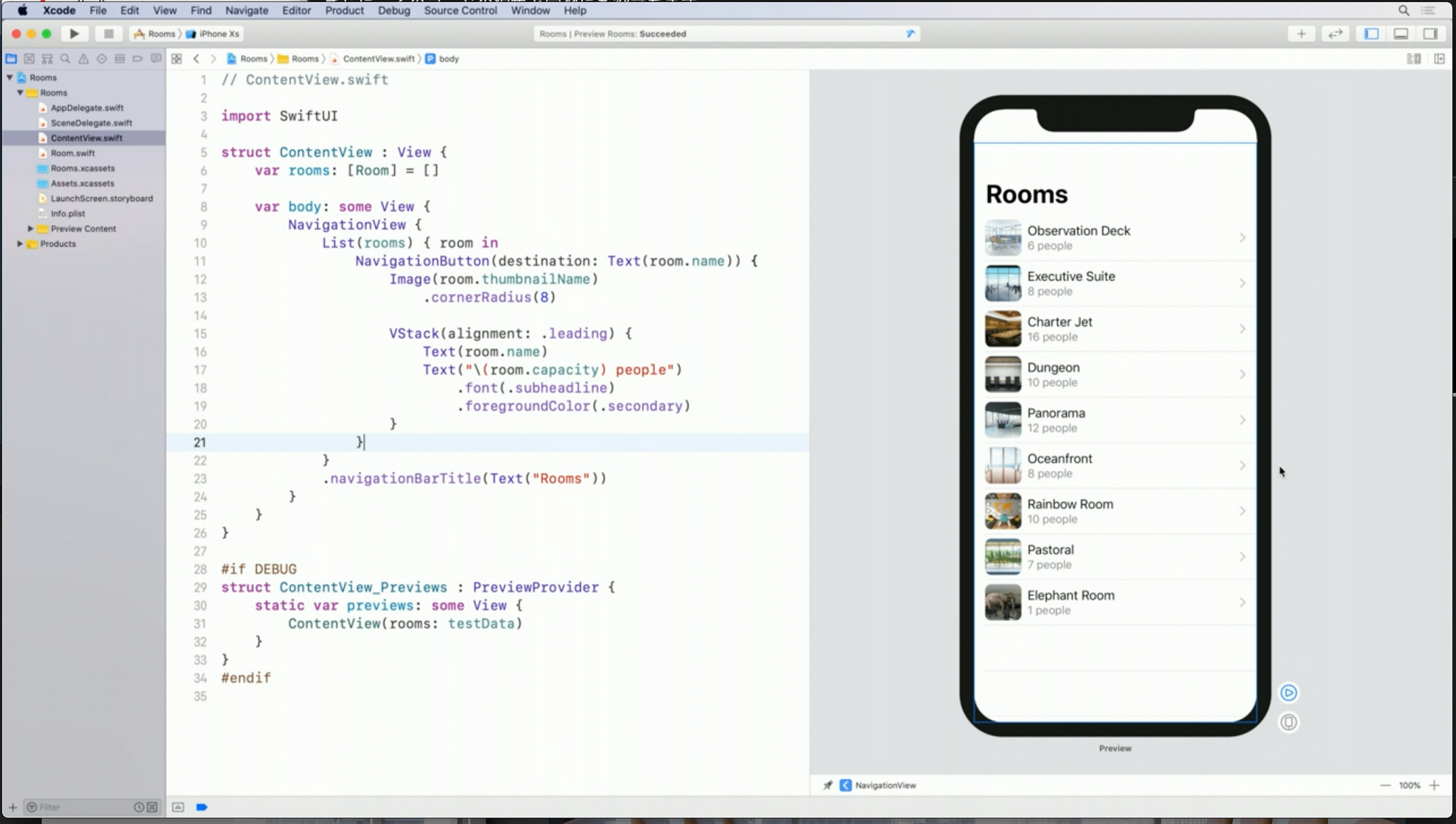Expand the Preview Content folder

tap(31, 229)
